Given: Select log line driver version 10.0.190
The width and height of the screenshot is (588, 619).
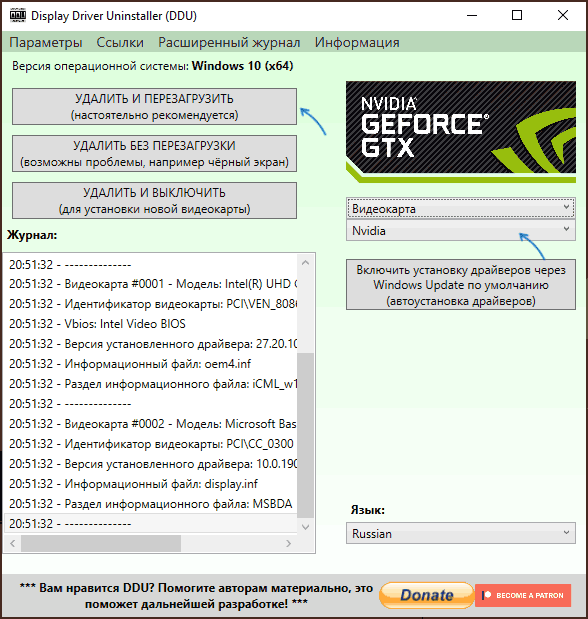Looking at the screenshot, I should click(x=150, y=463).
